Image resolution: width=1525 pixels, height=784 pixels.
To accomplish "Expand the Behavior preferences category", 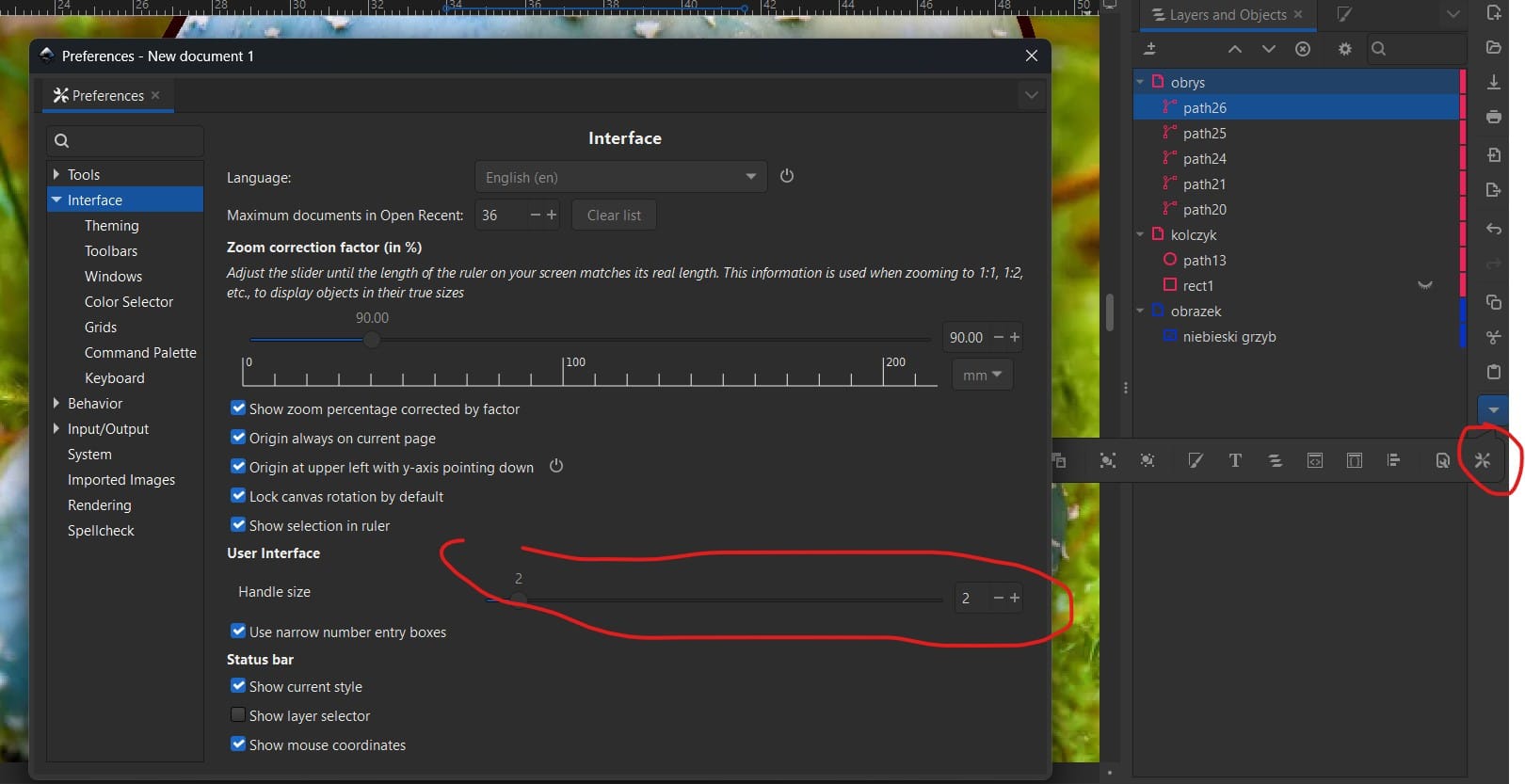I will coord(56,403).
